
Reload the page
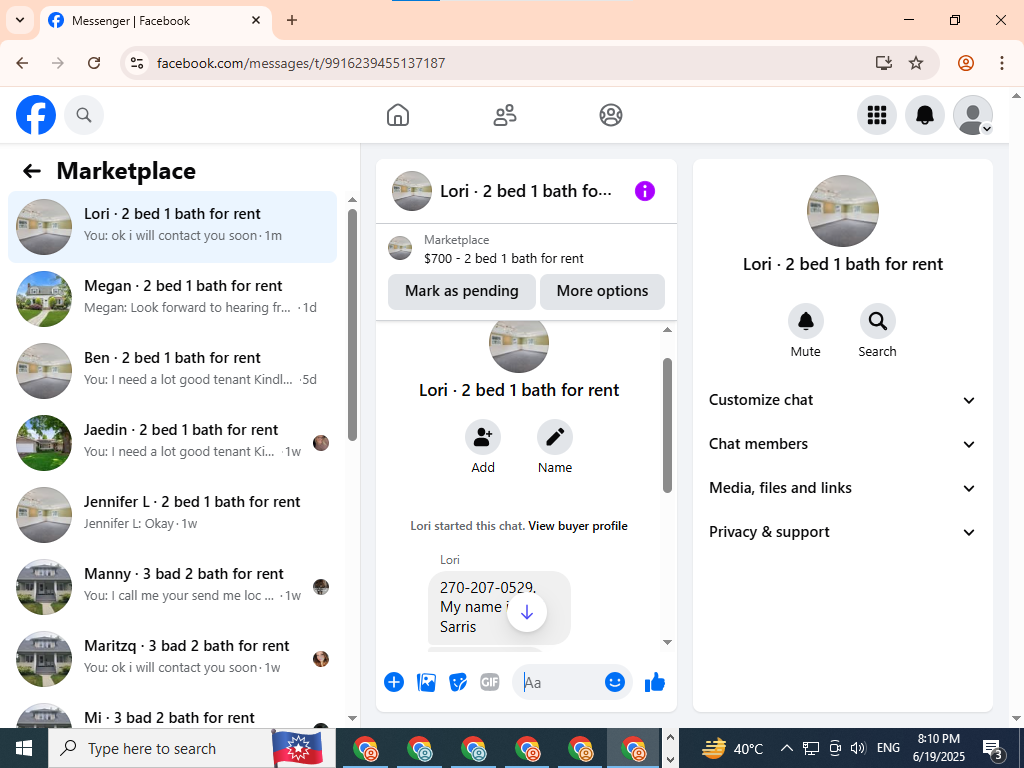94,63
